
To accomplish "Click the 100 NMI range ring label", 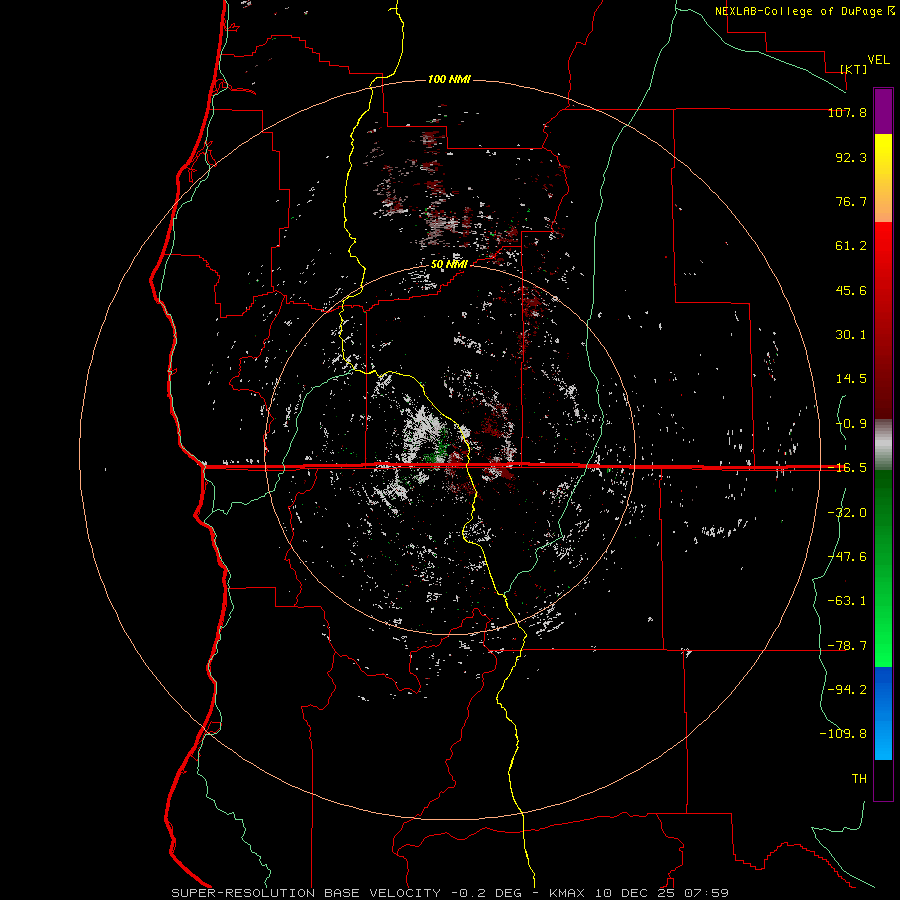I will pyautogui.click(x=449, y=79).
